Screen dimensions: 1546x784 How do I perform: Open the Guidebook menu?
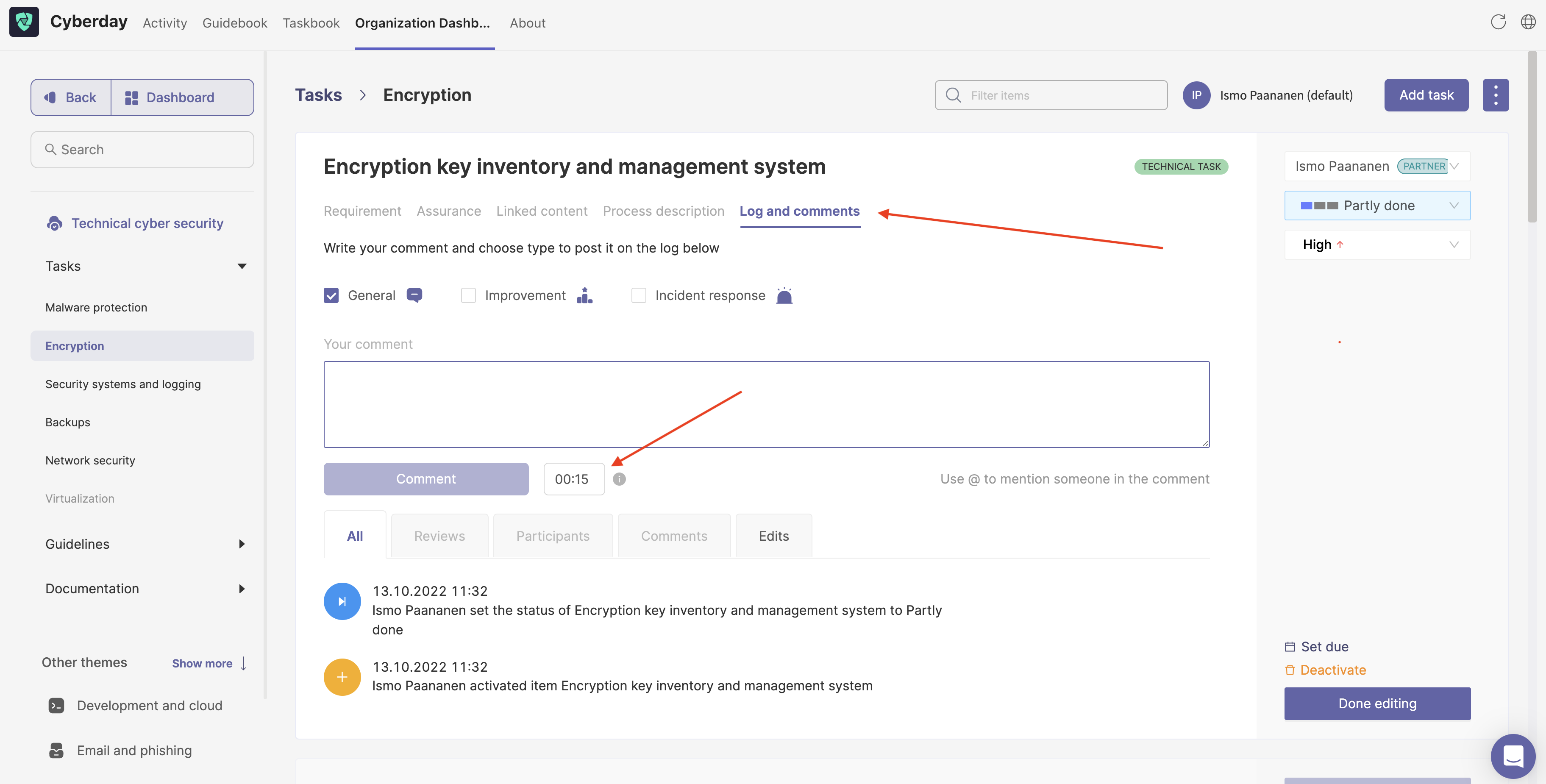(x=235, y=23)
